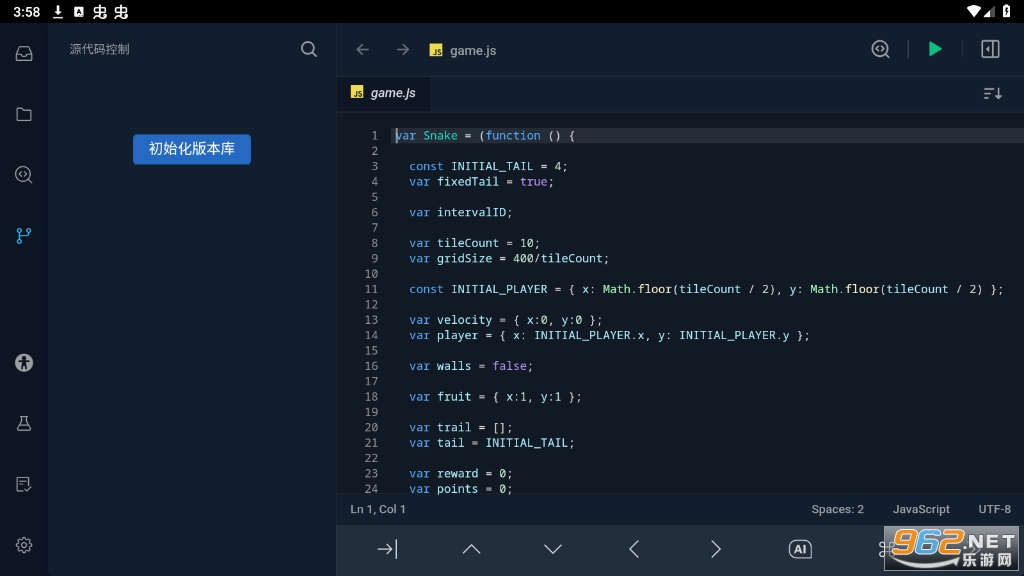Run the game.js file with play button

point(935,49)
